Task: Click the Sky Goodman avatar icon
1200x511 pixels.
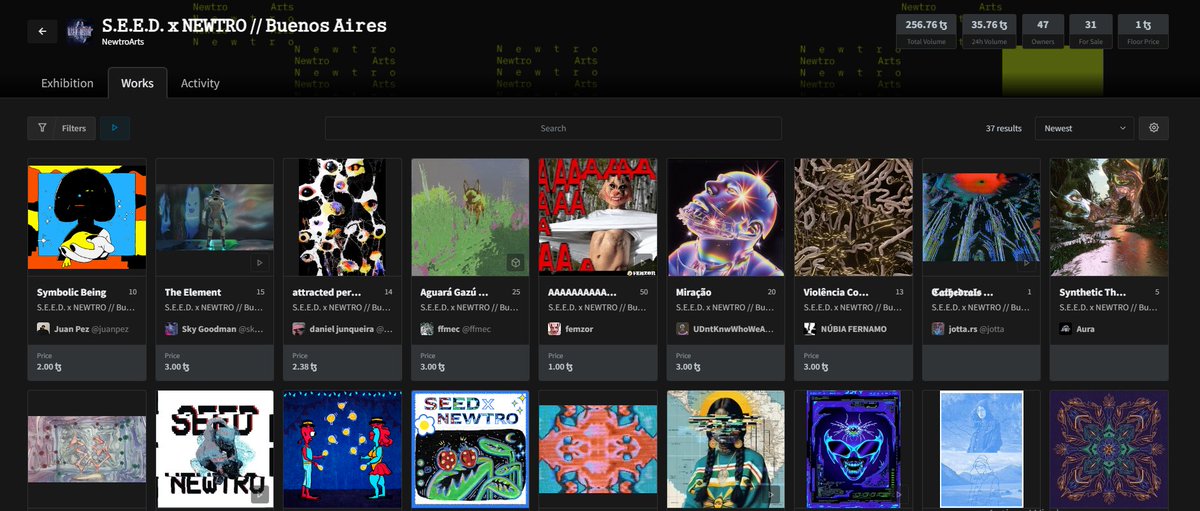Action: pyautogui.click(x=171, y=328)
